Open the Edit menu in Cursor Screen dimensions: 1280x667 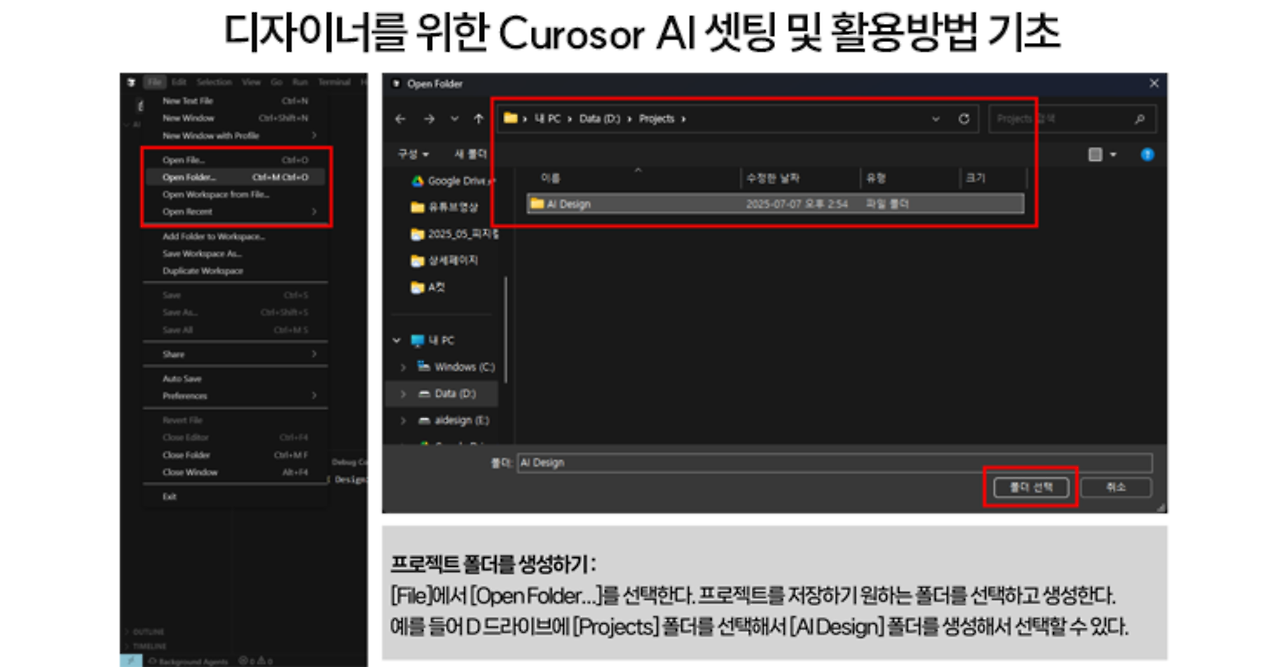[x=179, y=82]
